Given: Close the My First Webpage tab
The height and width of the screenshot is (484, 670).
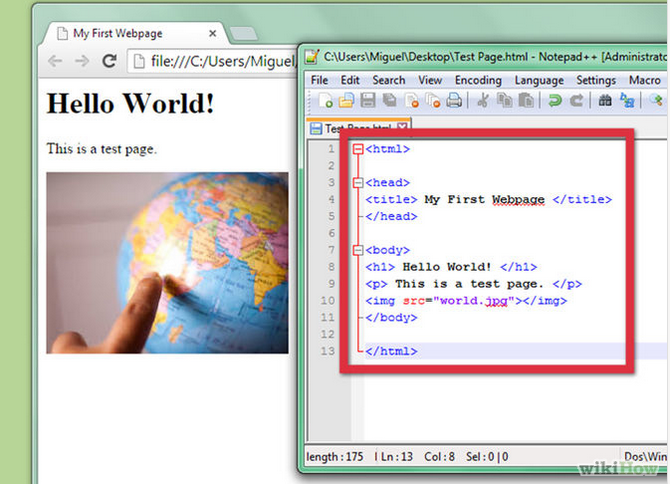Looking at the screenshot, I should tap(212, 33).
